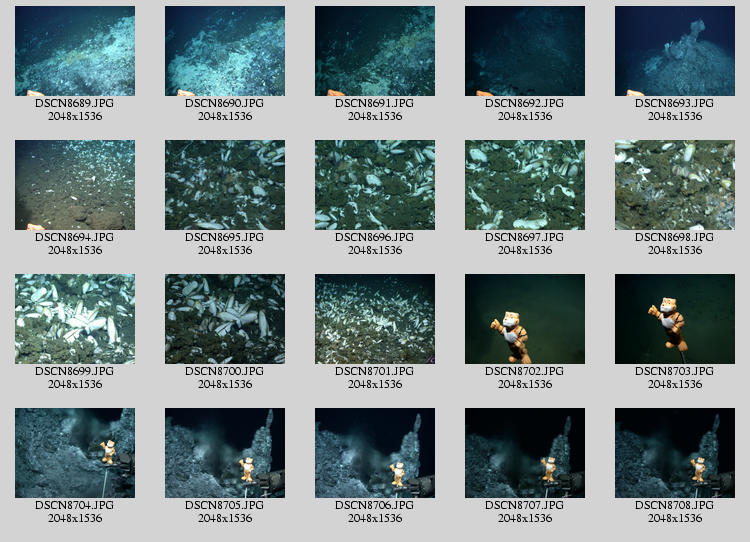View the DSCN8703.JPG tiger thumbnail
750x542 pixels.
click(x=675, y=319)
